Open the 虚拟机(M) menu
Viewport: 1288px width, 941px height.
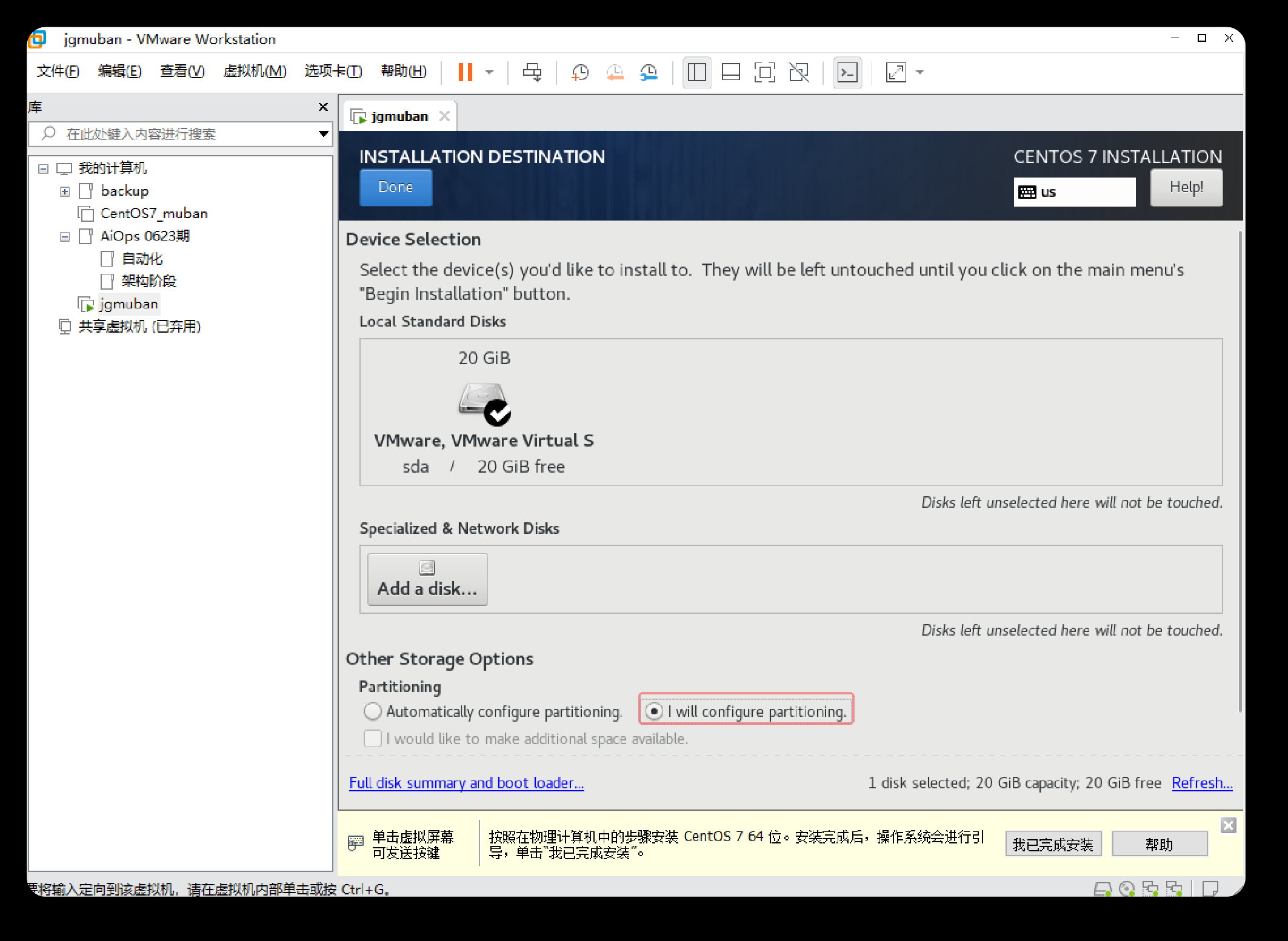point(255,71)
